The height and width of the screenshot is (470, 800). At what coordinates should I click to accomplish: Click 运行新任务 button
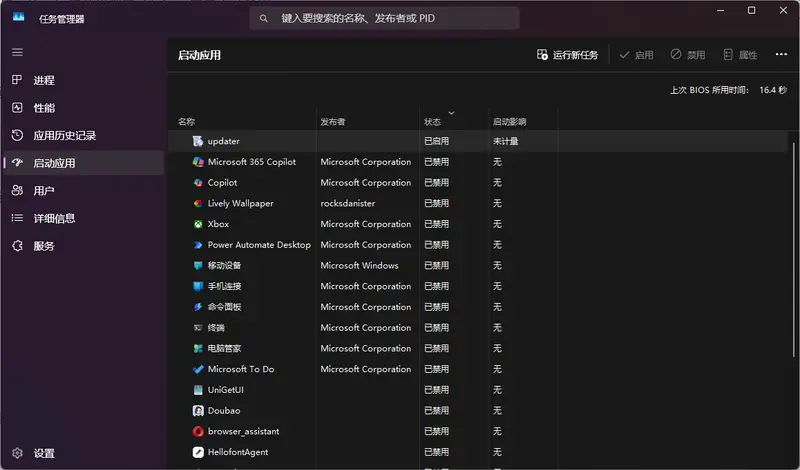tap(567, 55)
